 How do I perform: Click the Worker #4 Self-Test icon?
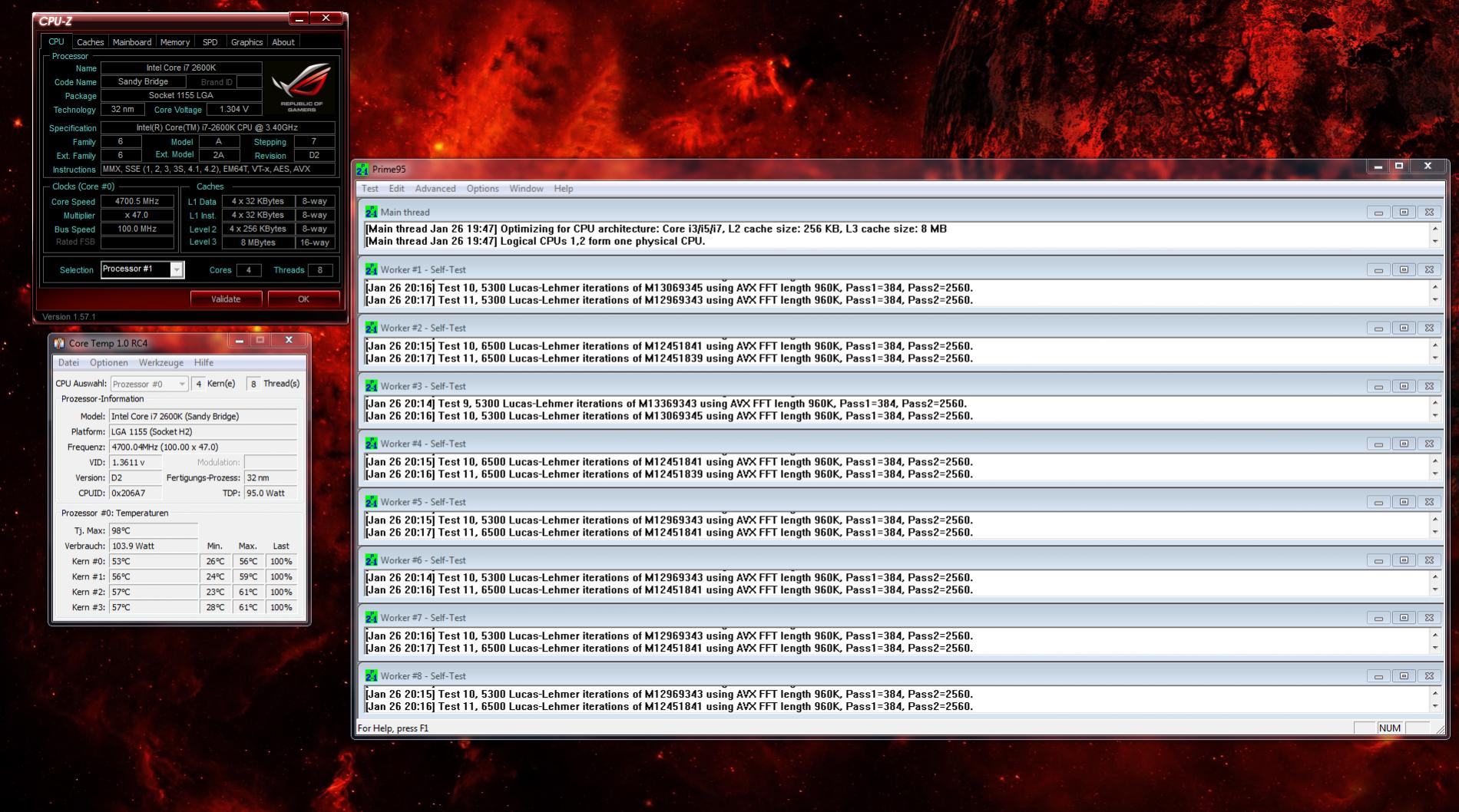click(x=372, y=444)
